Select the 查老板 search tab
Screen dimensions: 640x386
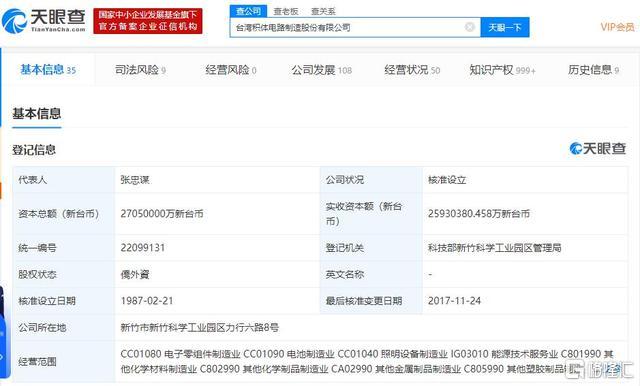point(286,11)
